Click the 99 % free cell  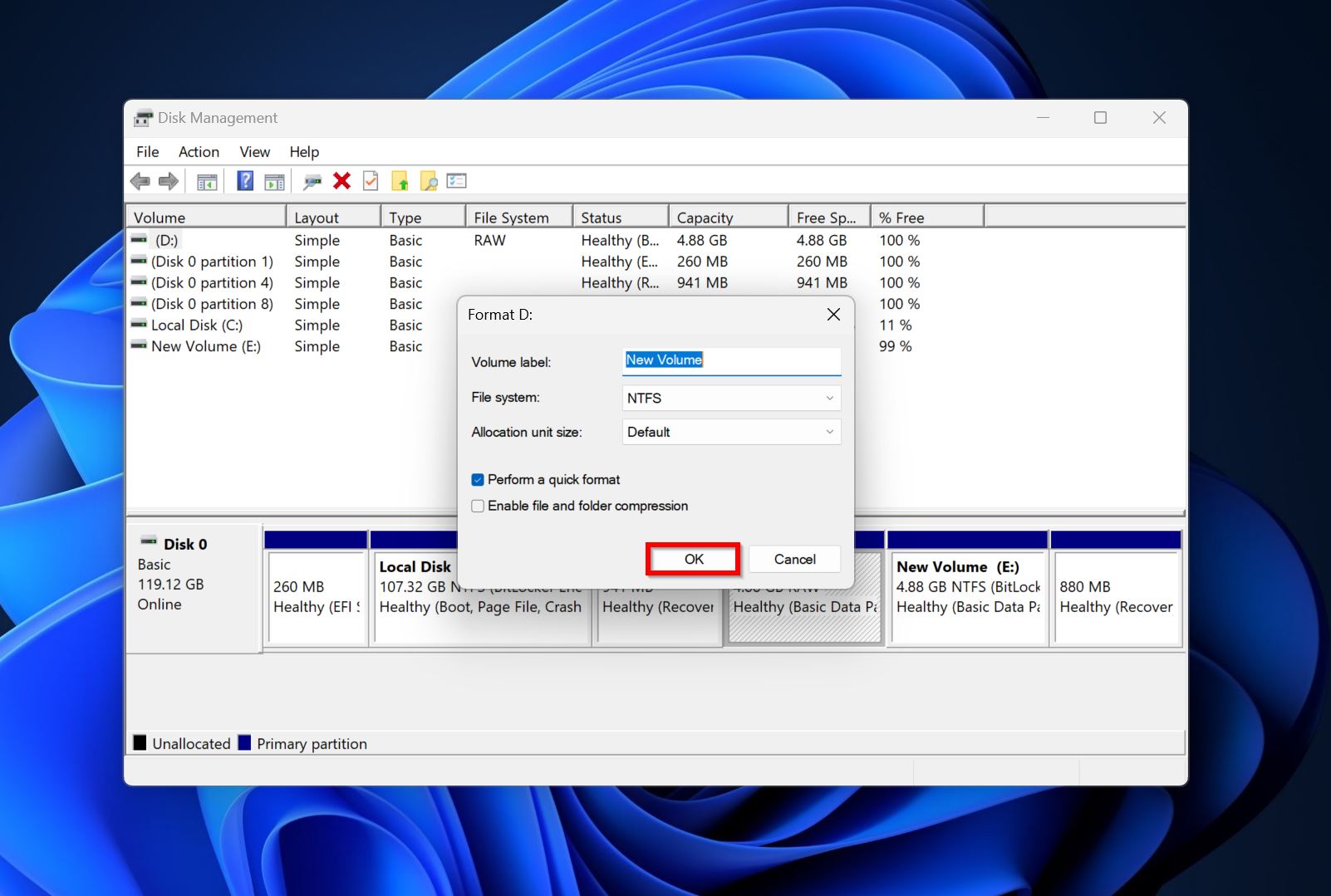[896, 346]
